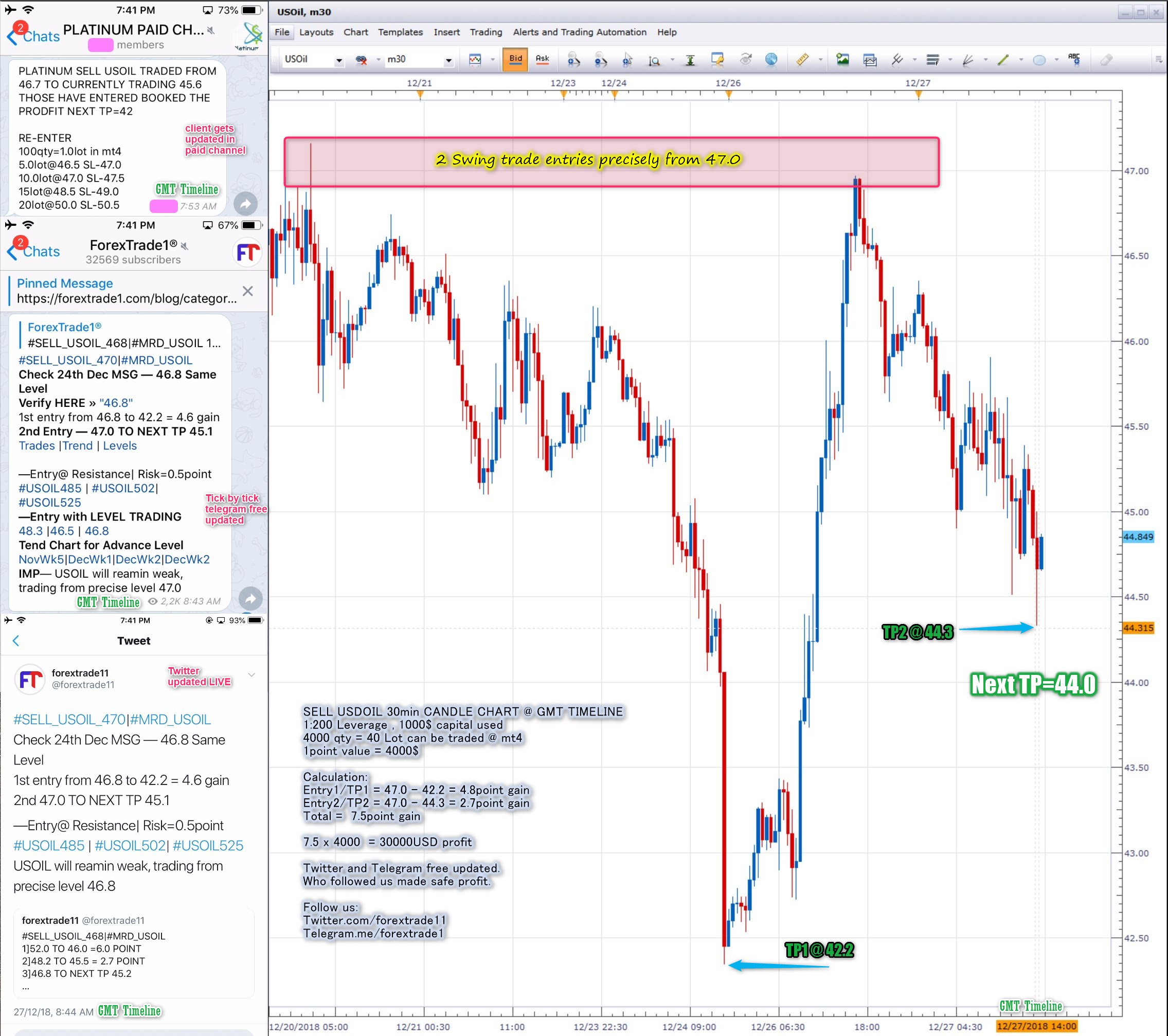Expand the trend line dropdown arrow
Viewport: 1168px width, 1036px height.
point(1021,60)
